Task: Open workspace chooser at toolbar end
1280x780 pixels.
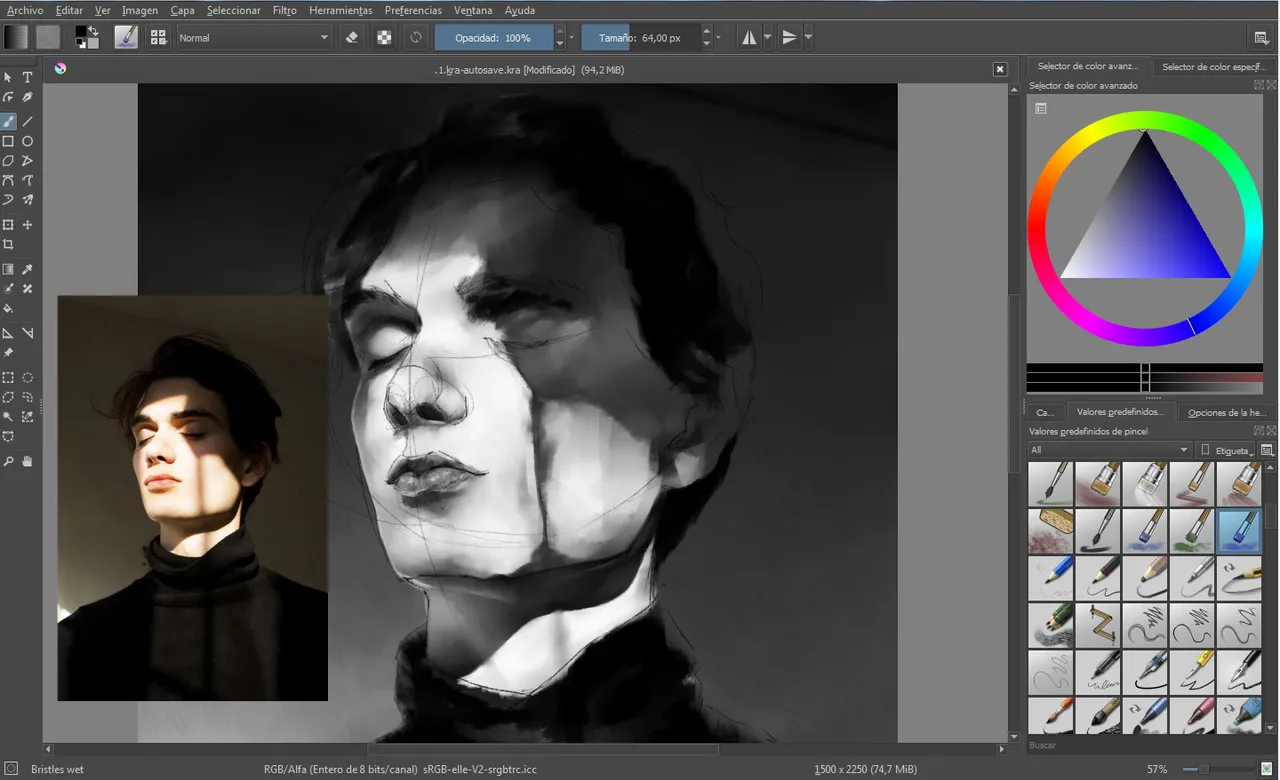Action: pos(1261,38)
